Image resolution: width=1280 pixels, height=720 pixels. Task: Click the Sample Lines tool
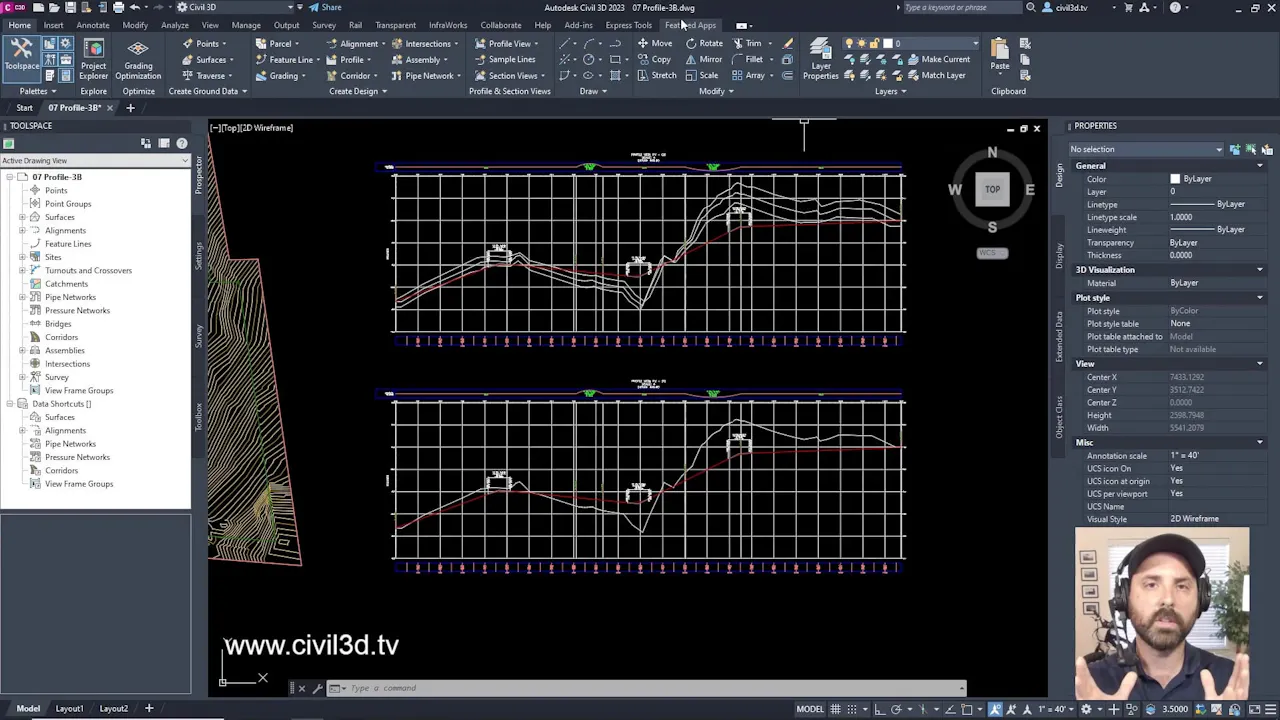tap(505, 59)
